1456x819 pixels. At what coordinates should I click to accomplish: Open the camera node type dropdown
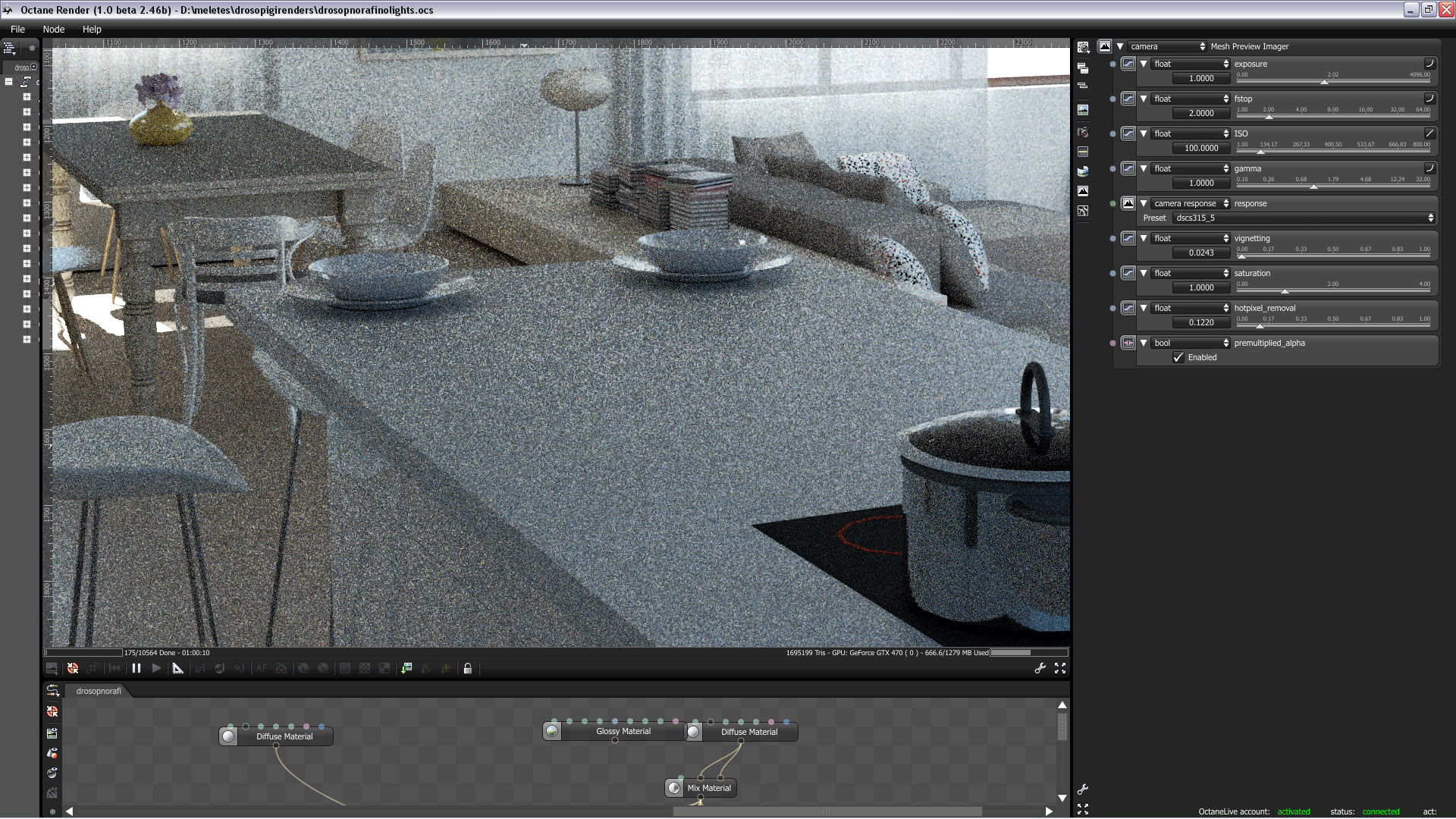1166,47
